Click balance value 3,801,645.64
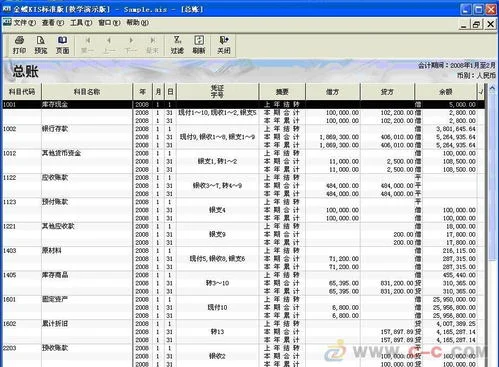Image resolution: width=499 pixels, height=367 pixels. 456,129
